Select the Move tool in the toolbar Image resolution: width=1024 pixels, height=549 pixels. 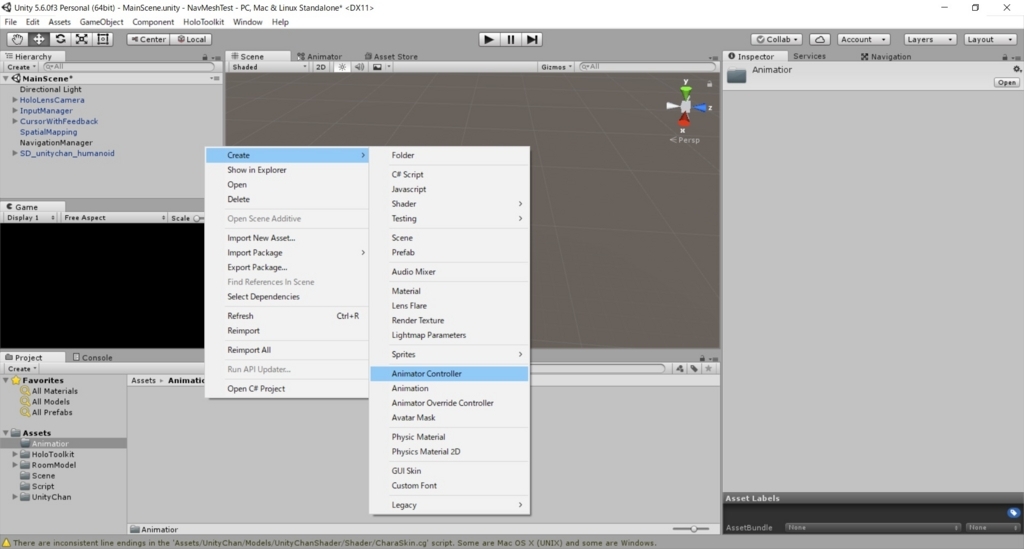(x=39, y=39)
